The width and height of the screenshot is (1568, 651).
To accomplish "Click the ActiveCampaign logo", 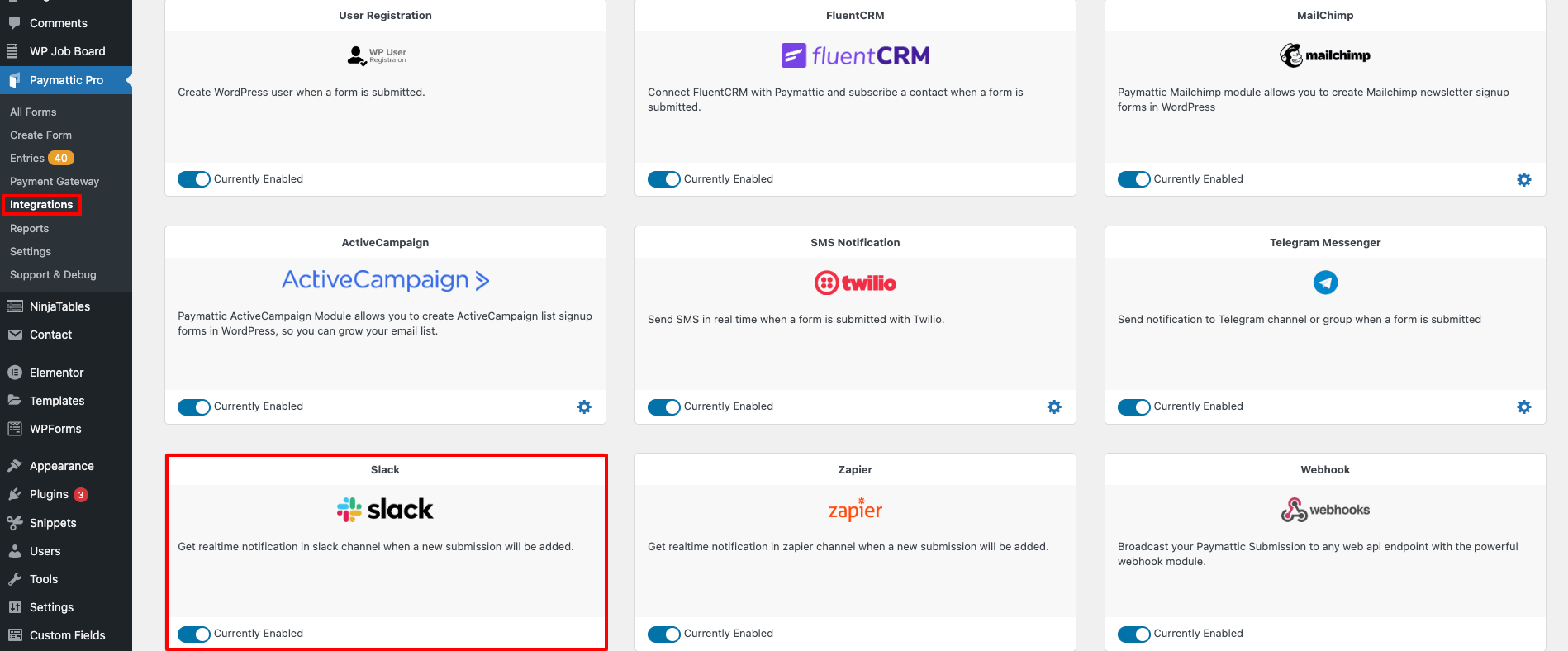I will (x=385, y=280).
